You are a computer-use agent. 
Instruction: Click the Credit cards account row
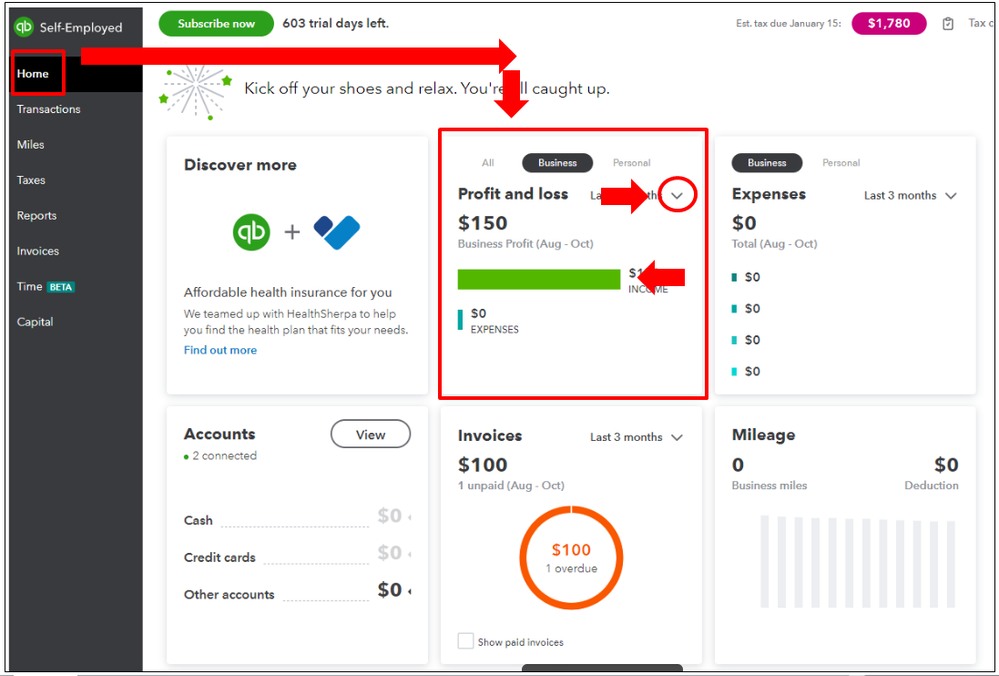click(x=297, y=554)
